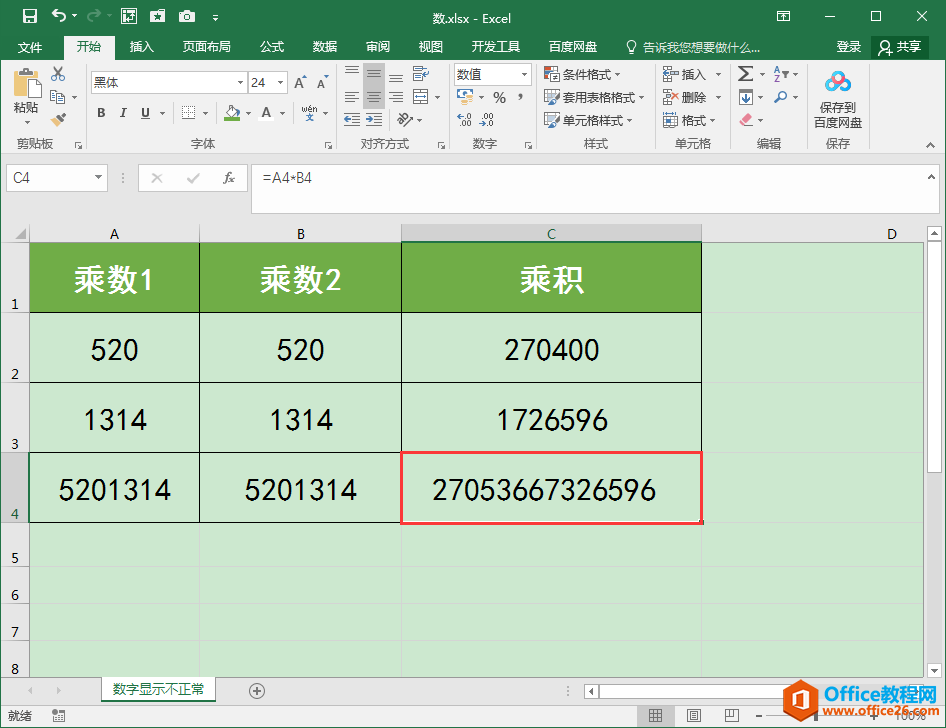The width and height of the screenshot is (946, 728).
Task: Click the 删除 cells button
Action: pos(685,97)
